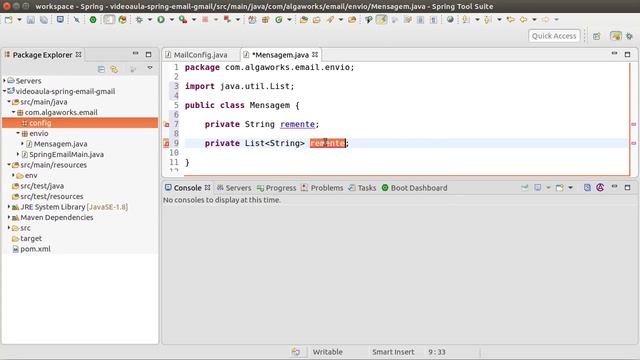Image resolution: width=640 pixels, height=360 pixels.
Task: Click the error marker on line 9
Action: (167, 143)
